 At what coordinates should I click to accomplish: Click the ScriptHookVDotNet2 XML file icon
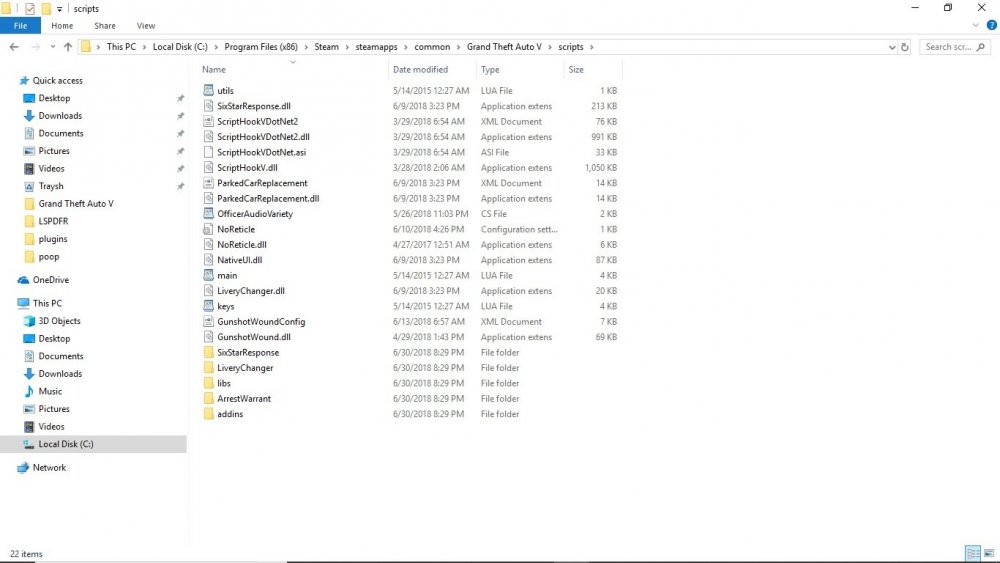[x=208, y=121]
